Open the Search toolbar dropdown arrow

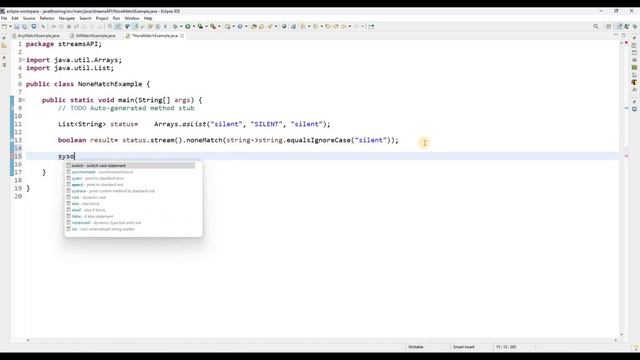coord(276,27)
